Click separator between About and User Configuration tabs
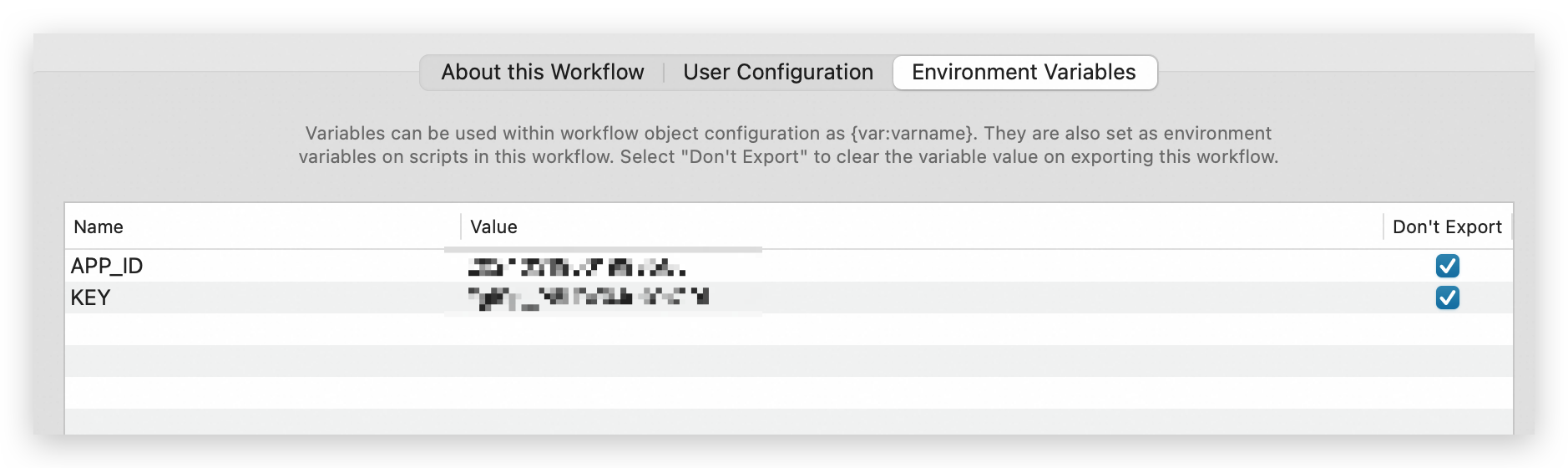Screen dimensions: 1568x468 (x=664, y=73)
